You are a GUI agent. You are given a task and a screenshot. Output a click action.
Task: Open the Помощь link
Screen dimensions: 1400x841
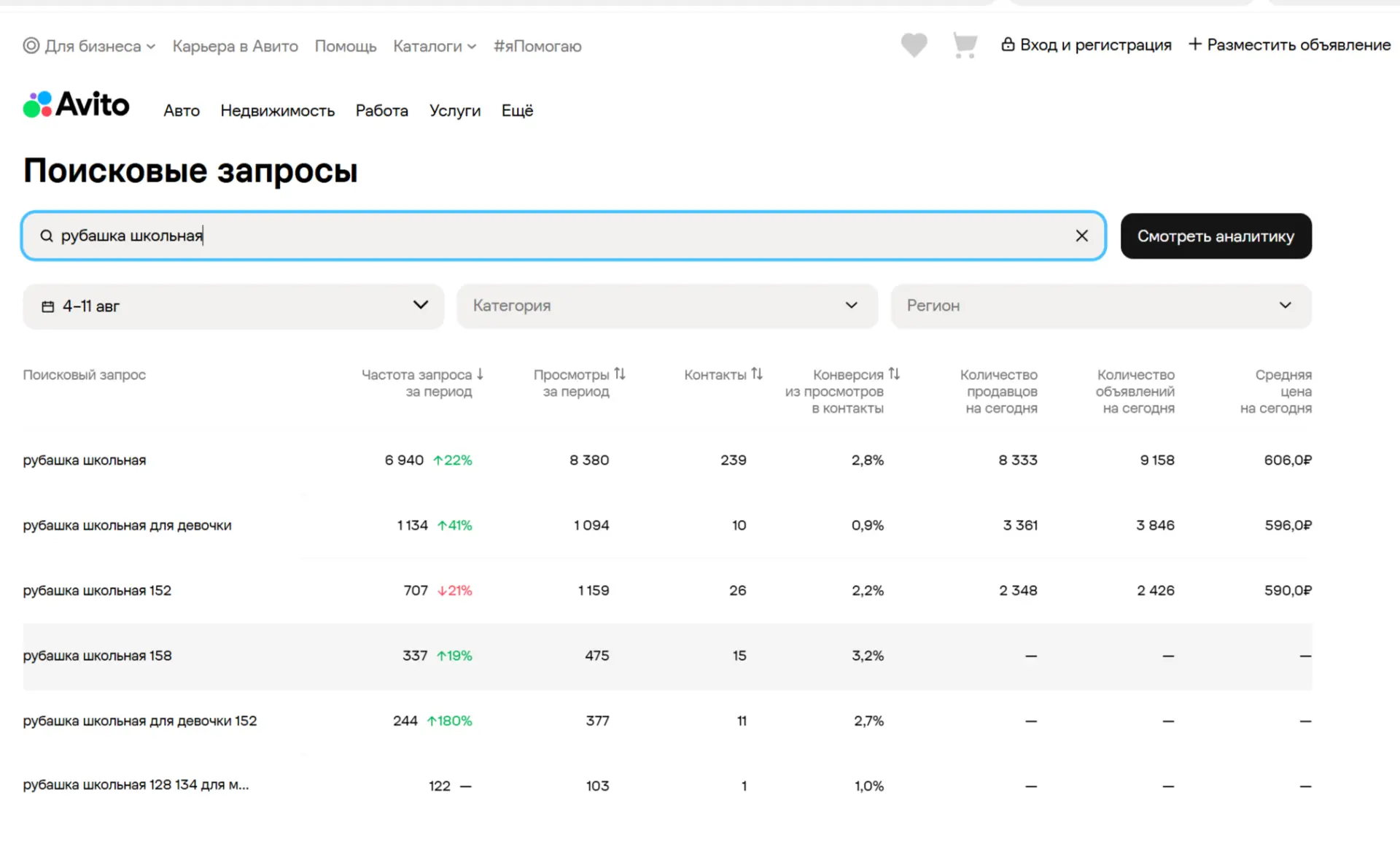(346, 46)
